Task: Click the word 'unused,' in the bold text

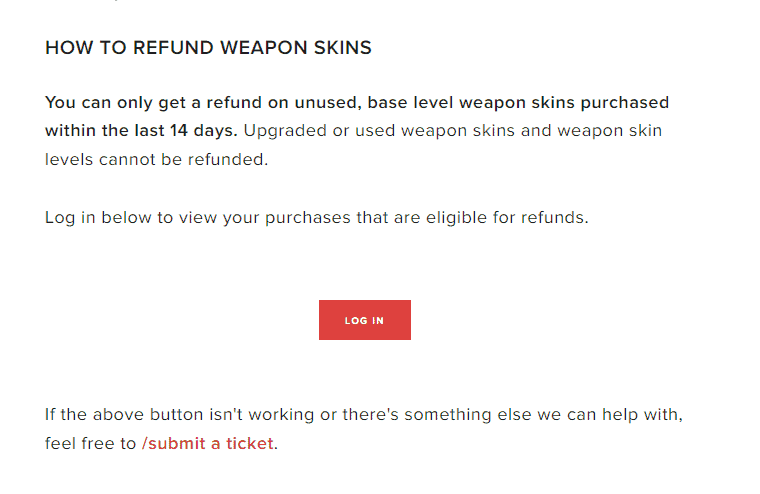Action: tap(328, 103)
